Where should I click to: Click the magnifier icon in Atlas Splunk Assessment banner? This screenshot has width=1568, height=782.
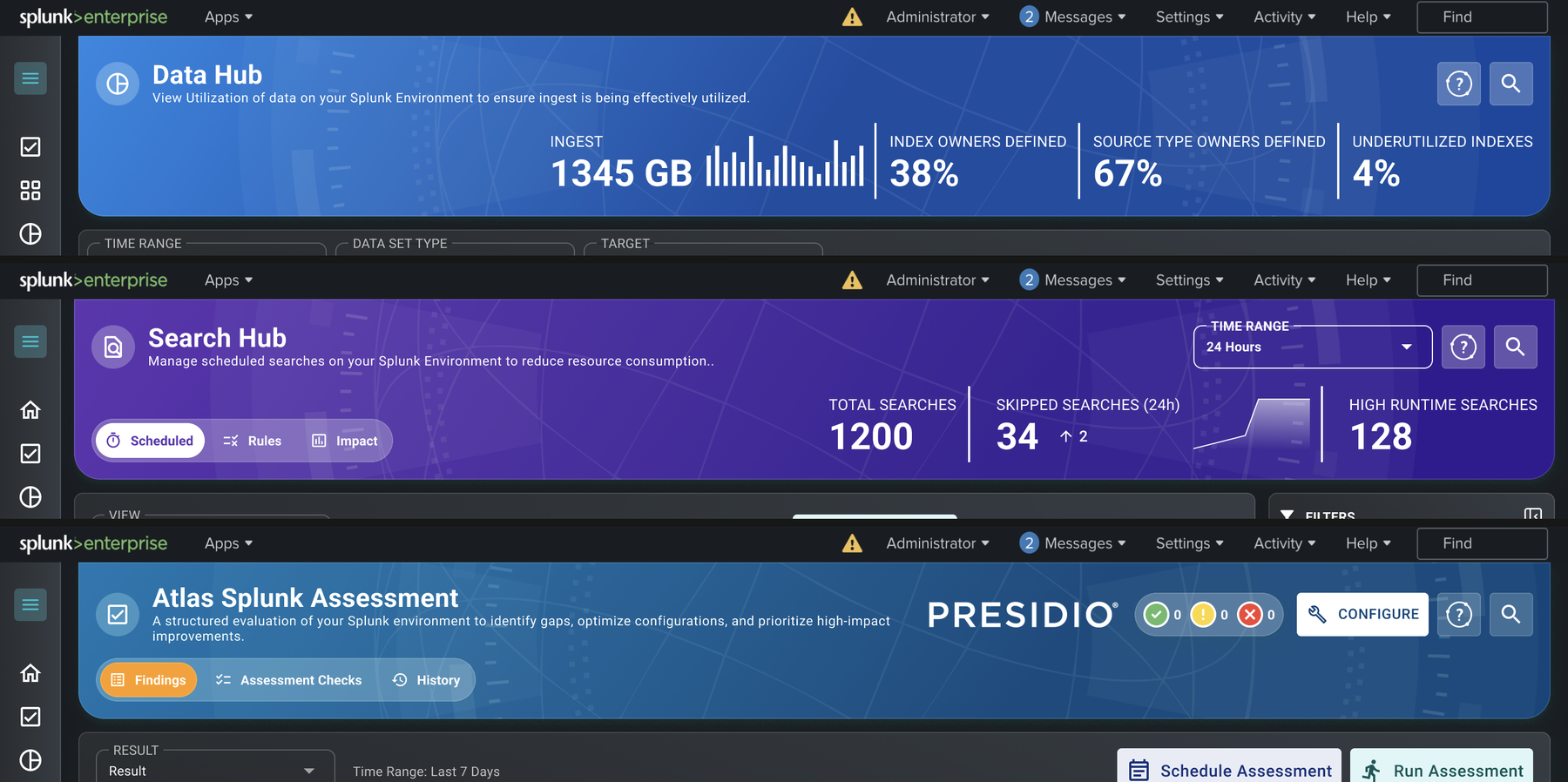point(1511,615)
